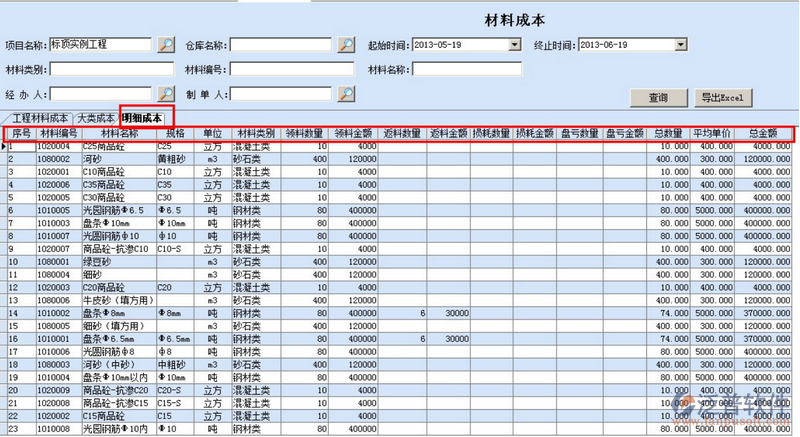Click the lookup icon beside 仓库名称 field
The width and height of the screenshot is (800, 437).
coord(345,45)
